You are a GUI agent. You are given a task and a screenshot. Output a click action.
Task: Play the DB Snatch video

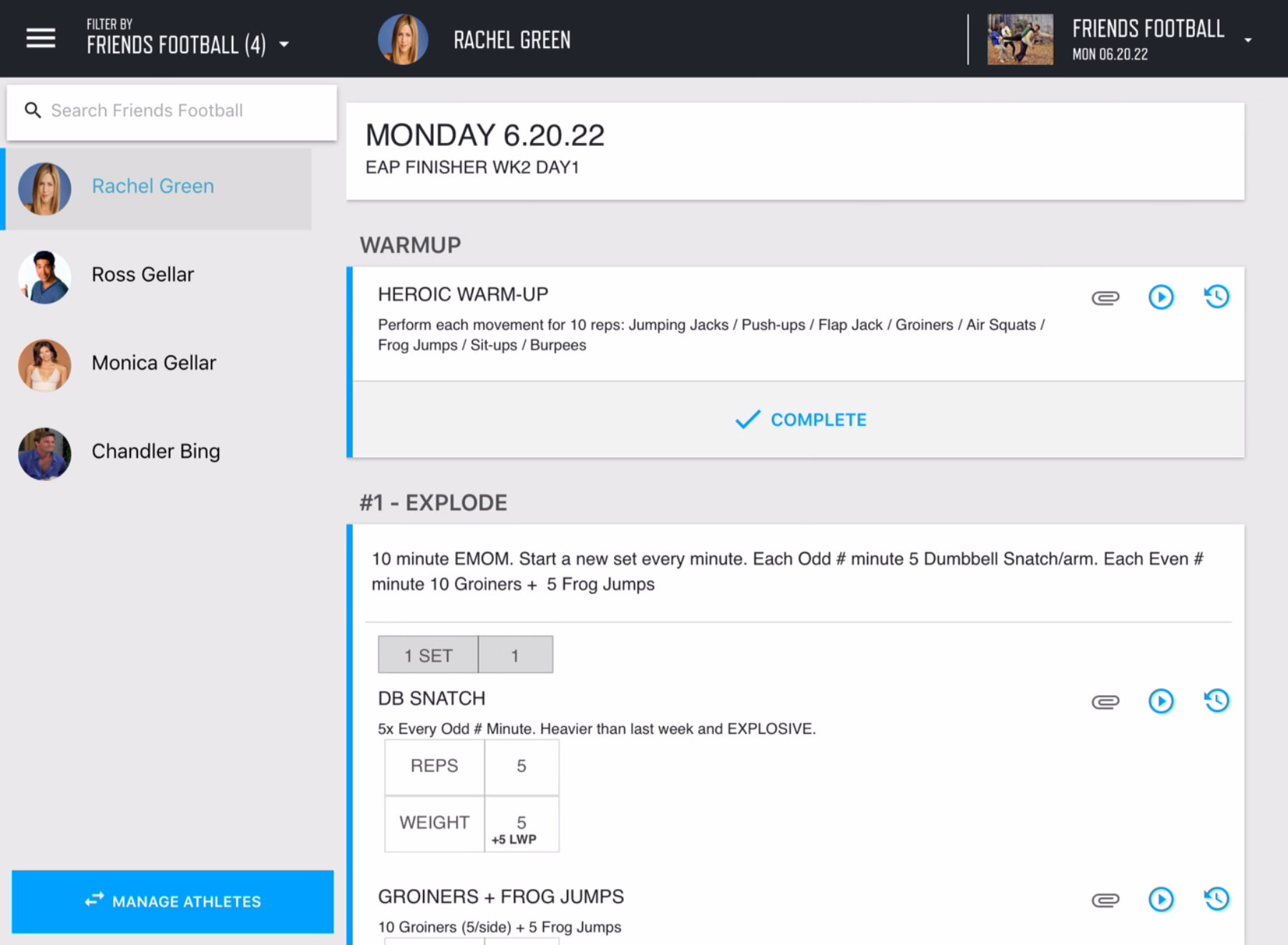[1161, 701]
